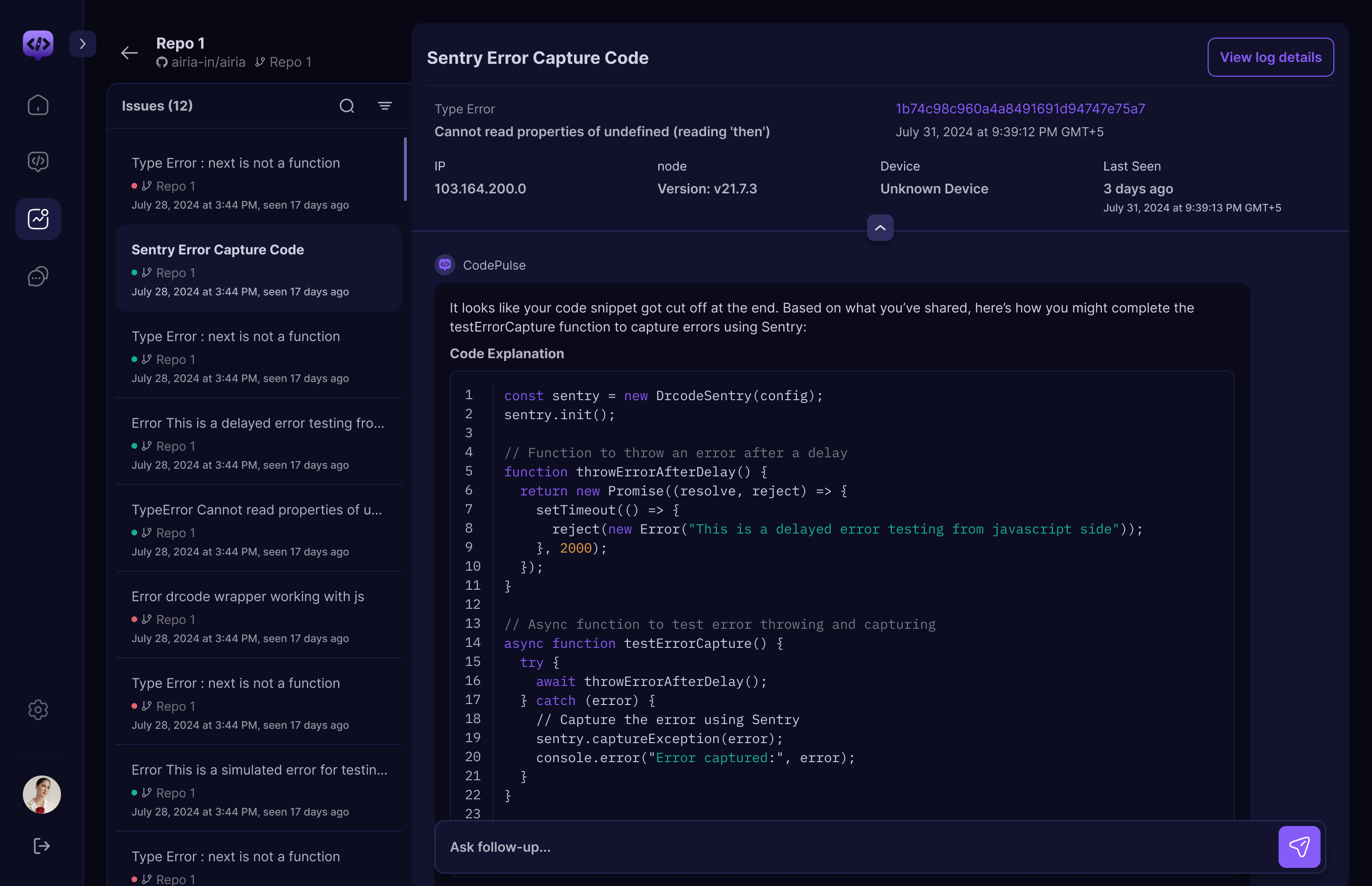
Task: Open the chat bubbles sidebar icon
Action: pos(38,276)
